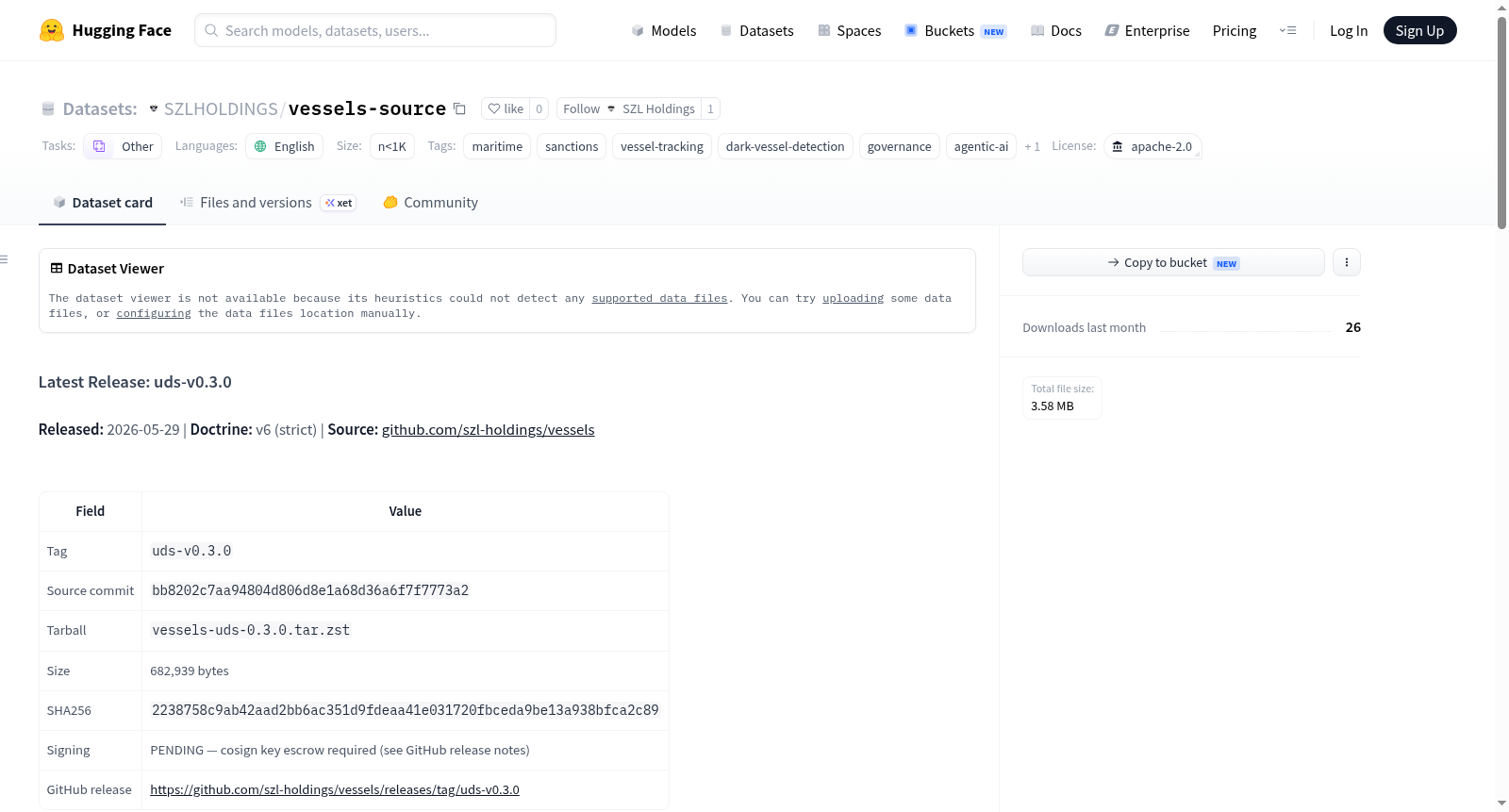Switch to Files and versions tab
The height and width of the screenshot is (812, 1509).
267,202
